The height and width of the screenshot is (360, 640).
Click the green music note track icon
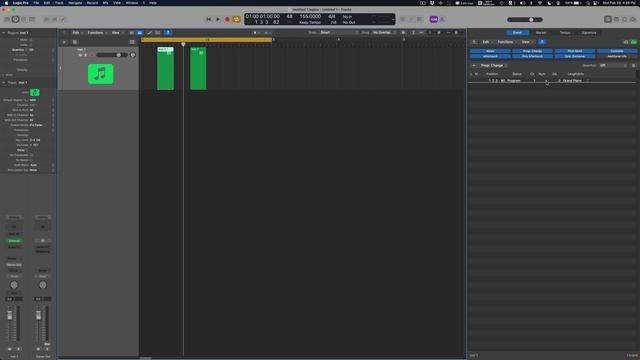click(x=100, y=74)
